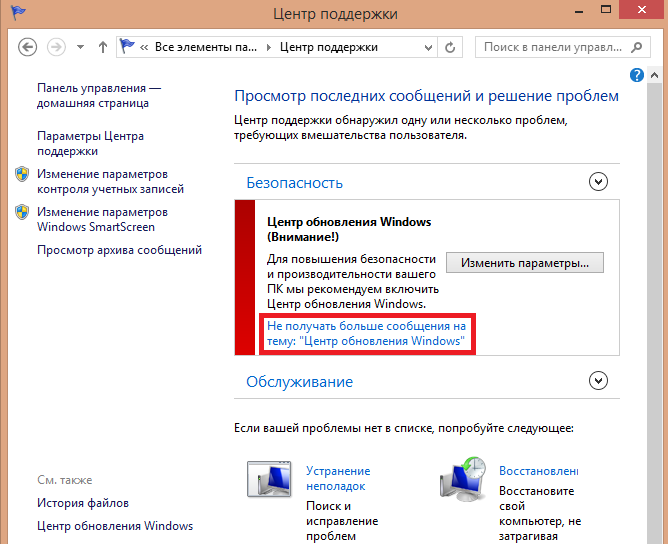The width and height of the screenshot is (668, 544).
Task: Open Параметры Центра поддержки
Action: tap(90, 144)
